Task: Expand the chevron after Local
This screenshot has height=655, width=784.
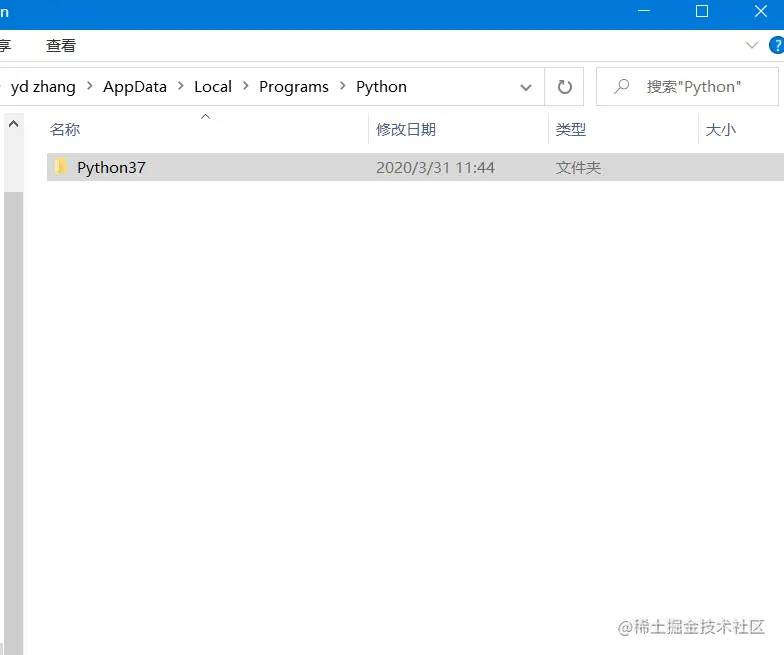Action: pos(246,86)
